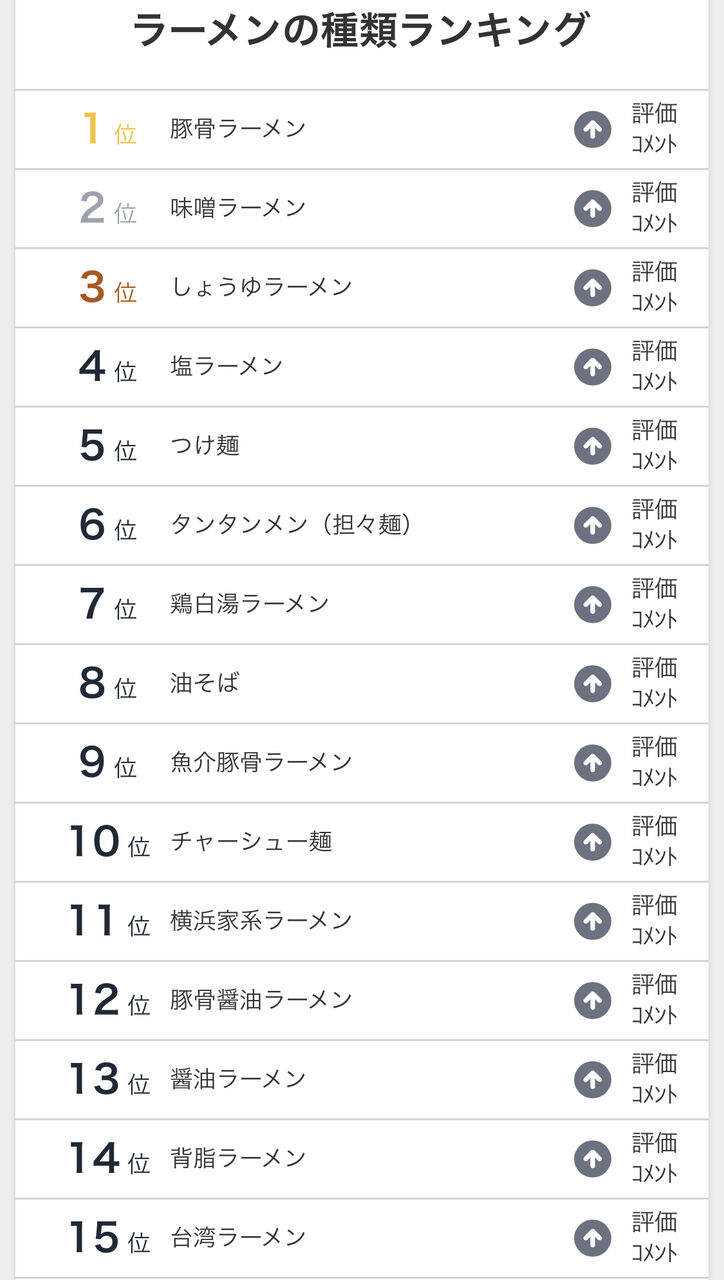Upvote 鶏白湯ラーメン via the arrow icon
This screenshot has width=724, height=1280.
click(x=592, y=604)
